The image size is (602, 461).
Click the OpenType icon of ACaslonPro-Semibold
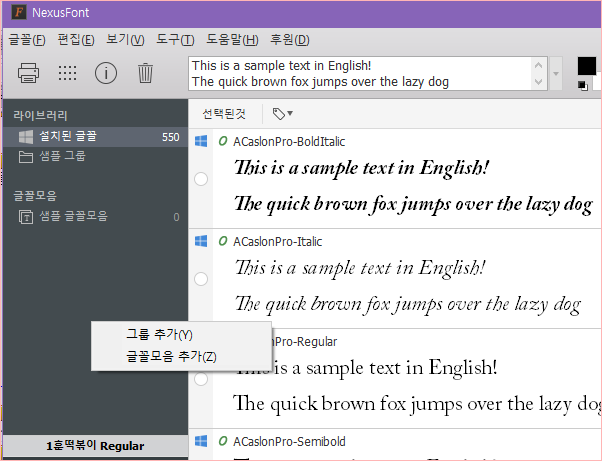(x=223, y=441)
